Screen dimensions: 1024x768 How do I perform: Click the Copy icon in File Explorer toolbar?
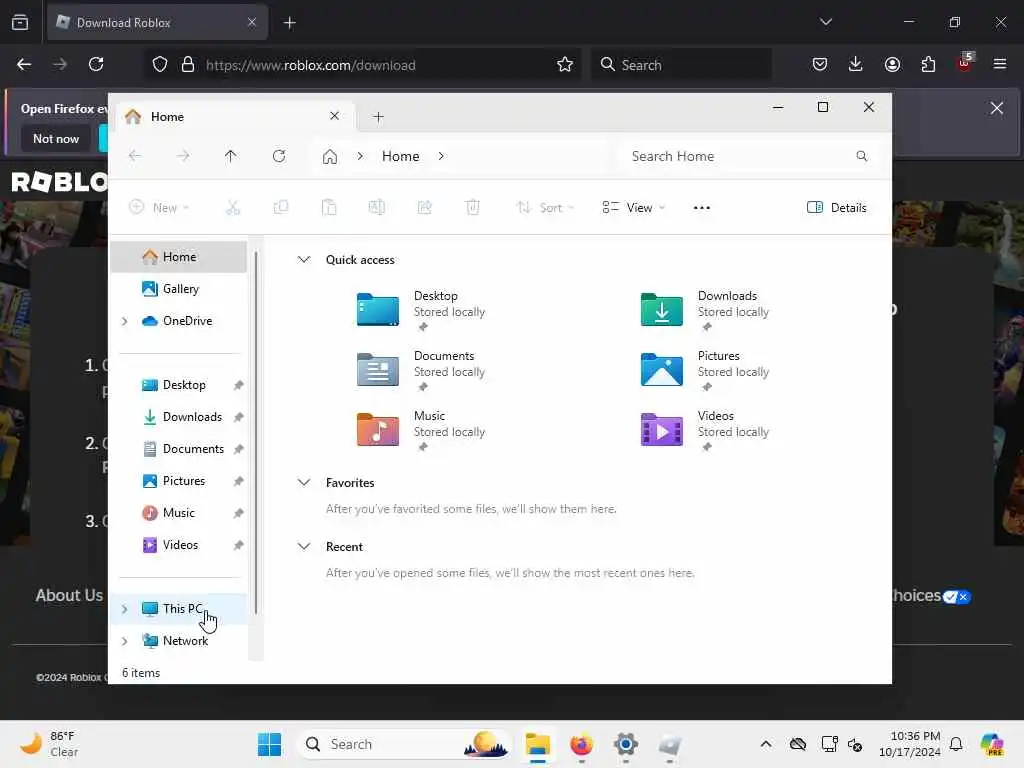pos(281,208)
